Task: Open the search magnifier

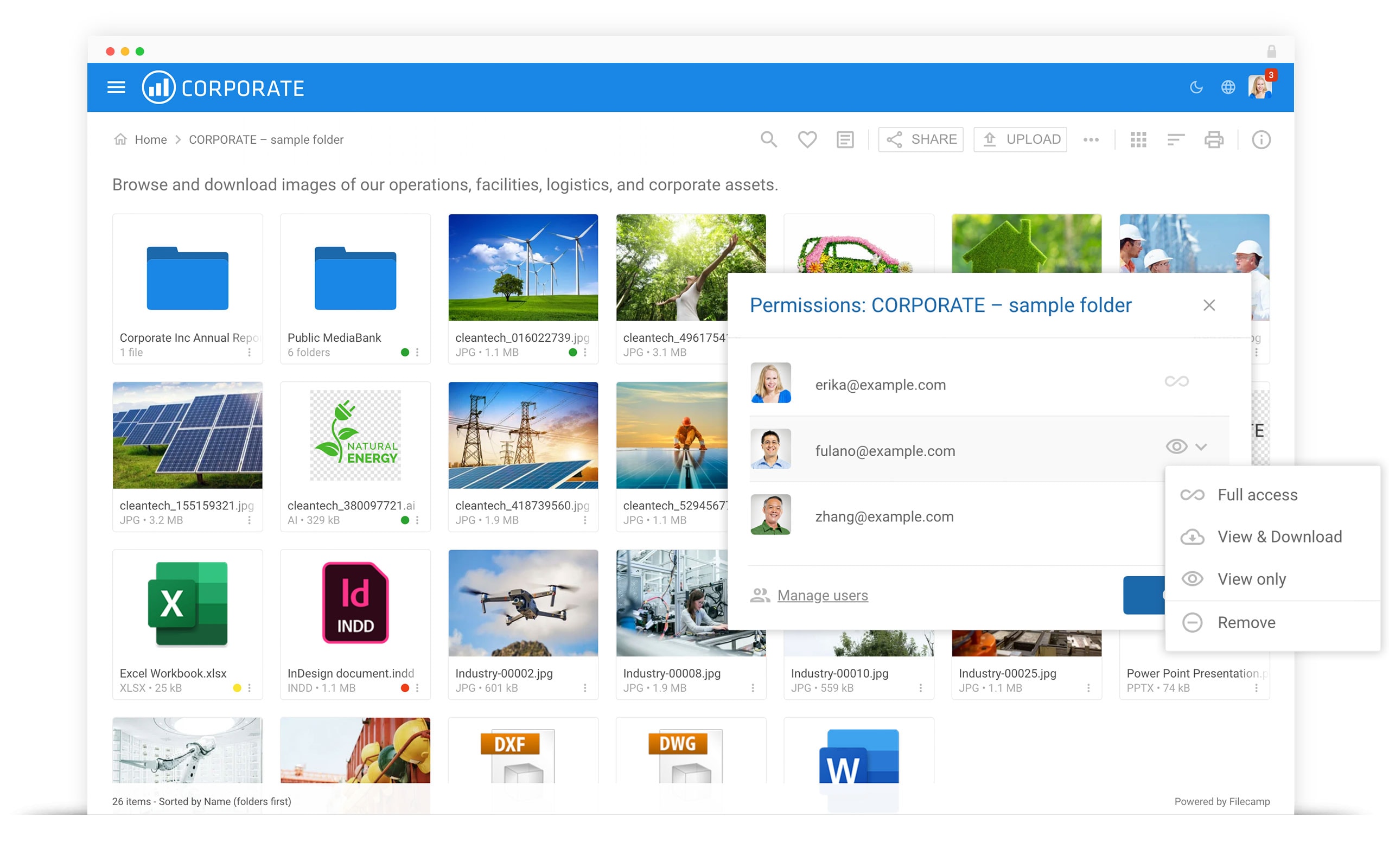Action: coord(768,139)
